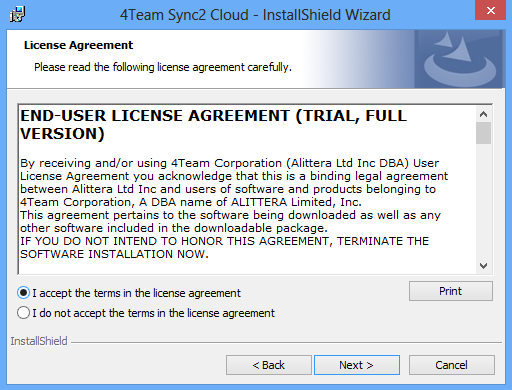Click the 4Team Sync2 Cloud title bar text
This screenshot has height=390, width=512.
tap(255, 15)
